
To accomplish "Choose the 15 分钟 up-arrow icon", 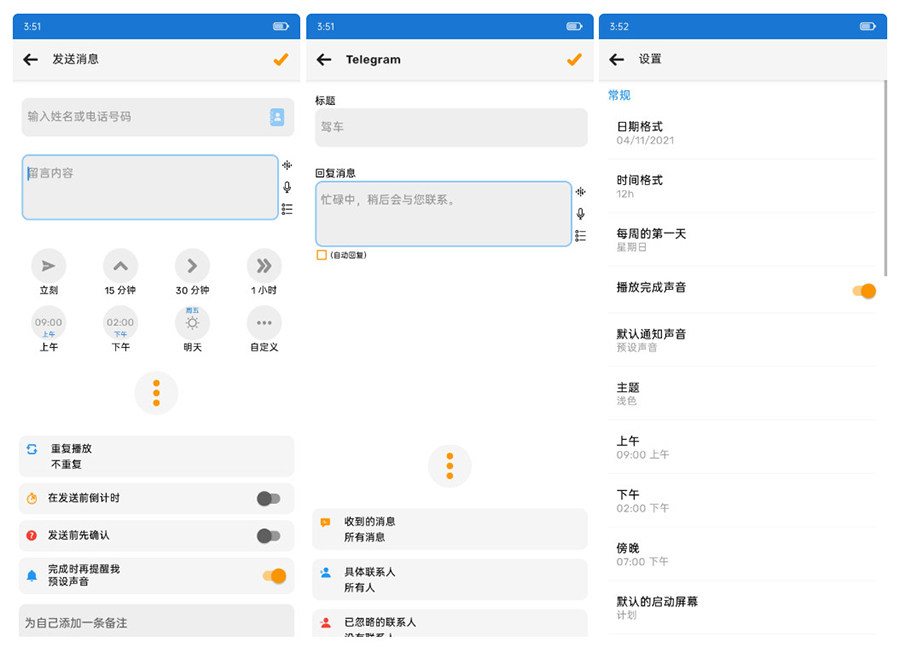I will point(120,266).
